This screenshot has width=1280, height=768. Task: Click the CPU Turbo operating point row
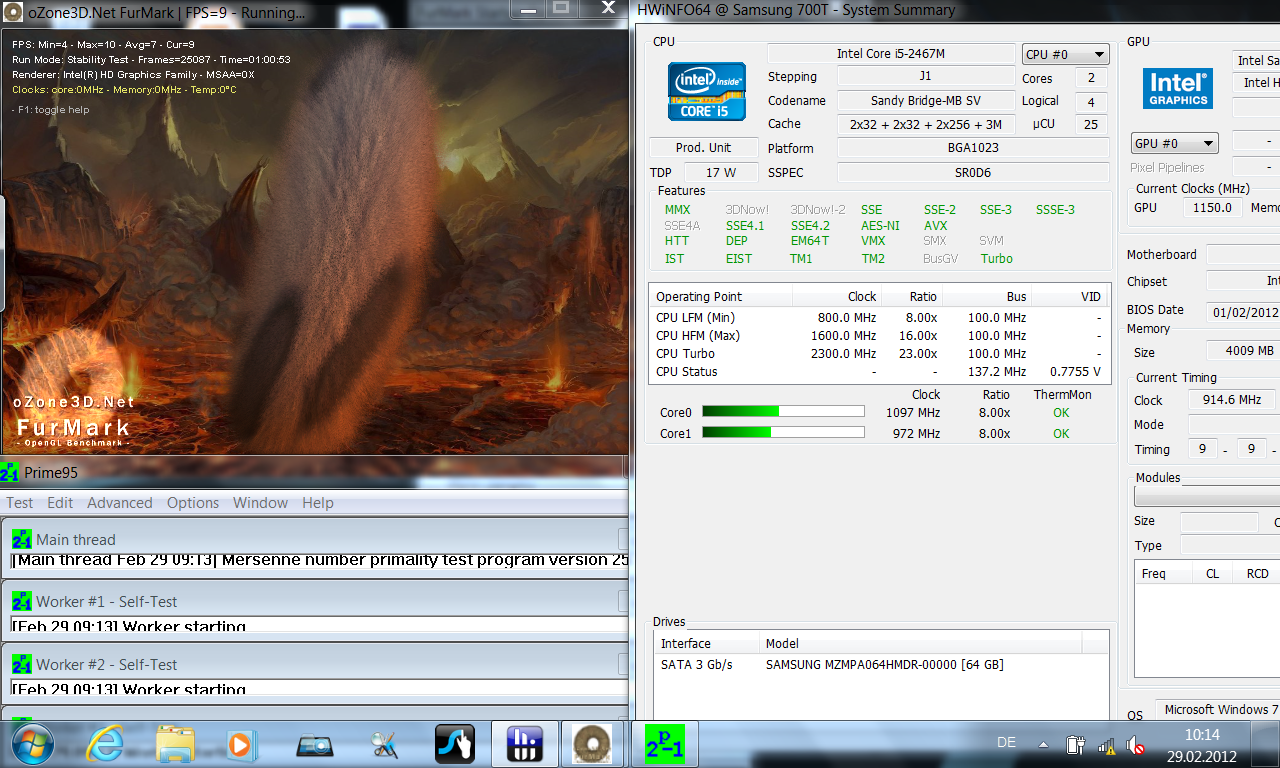pos(879,354)
